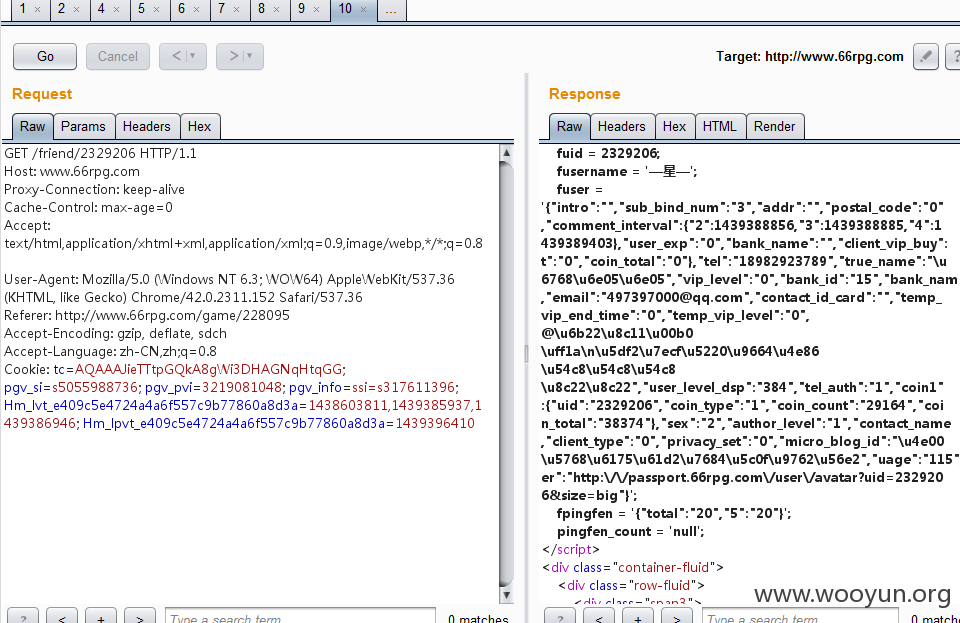The height and width of the screenshot is (623, 960).
Task: Focus the request search term field
Action: coord(301,617)
